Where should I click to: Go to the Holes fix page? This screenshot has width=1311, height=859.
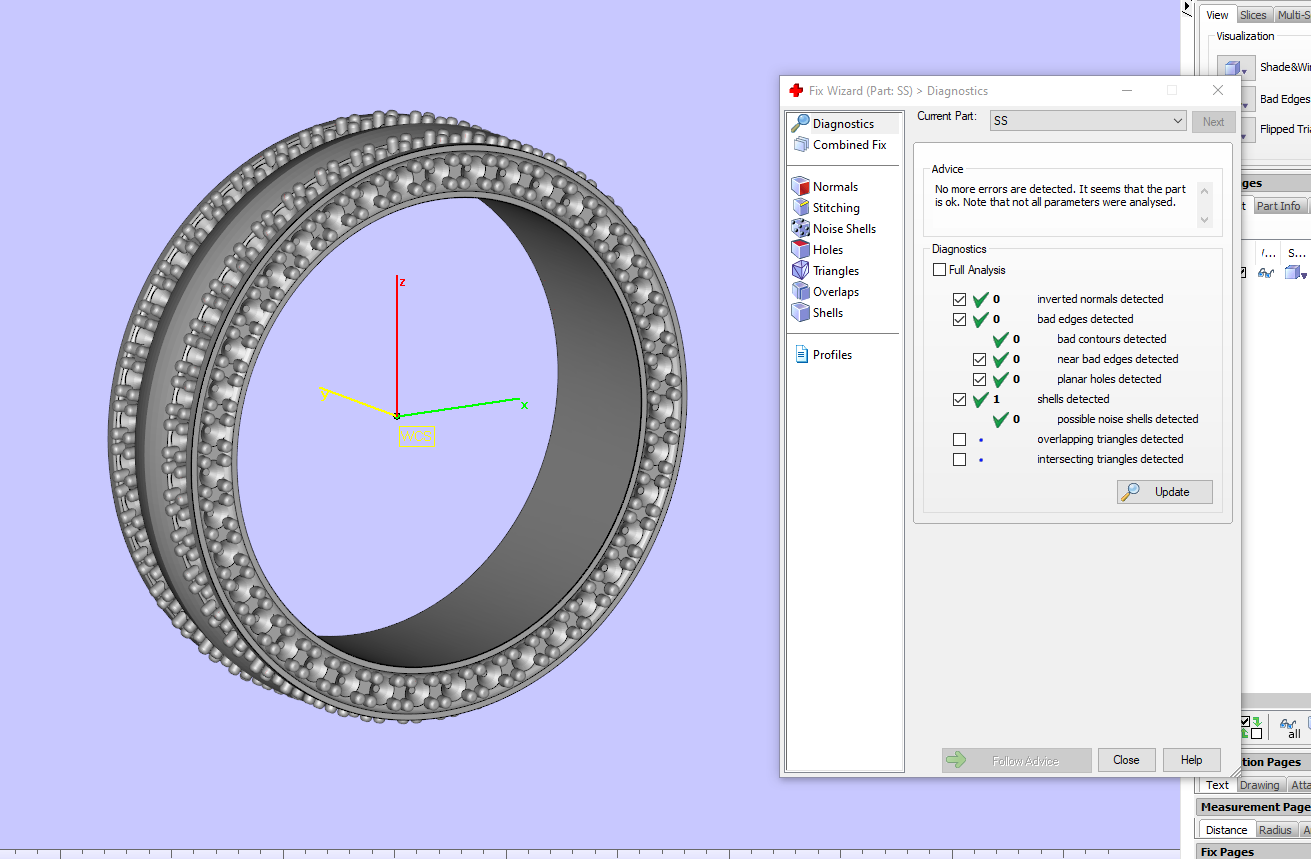(827, 250)
